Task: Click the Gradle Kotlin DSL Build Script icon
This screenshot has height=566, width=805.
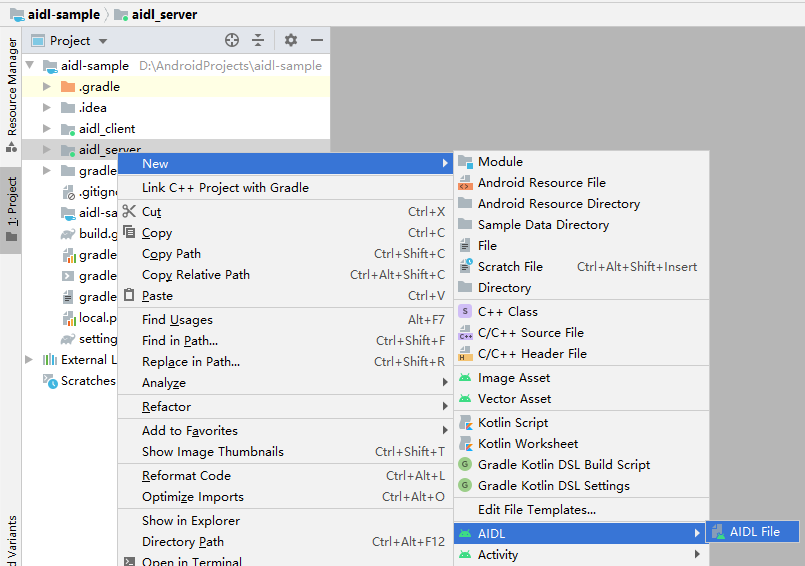Action: pyautogui.click(x=465, y=464)
